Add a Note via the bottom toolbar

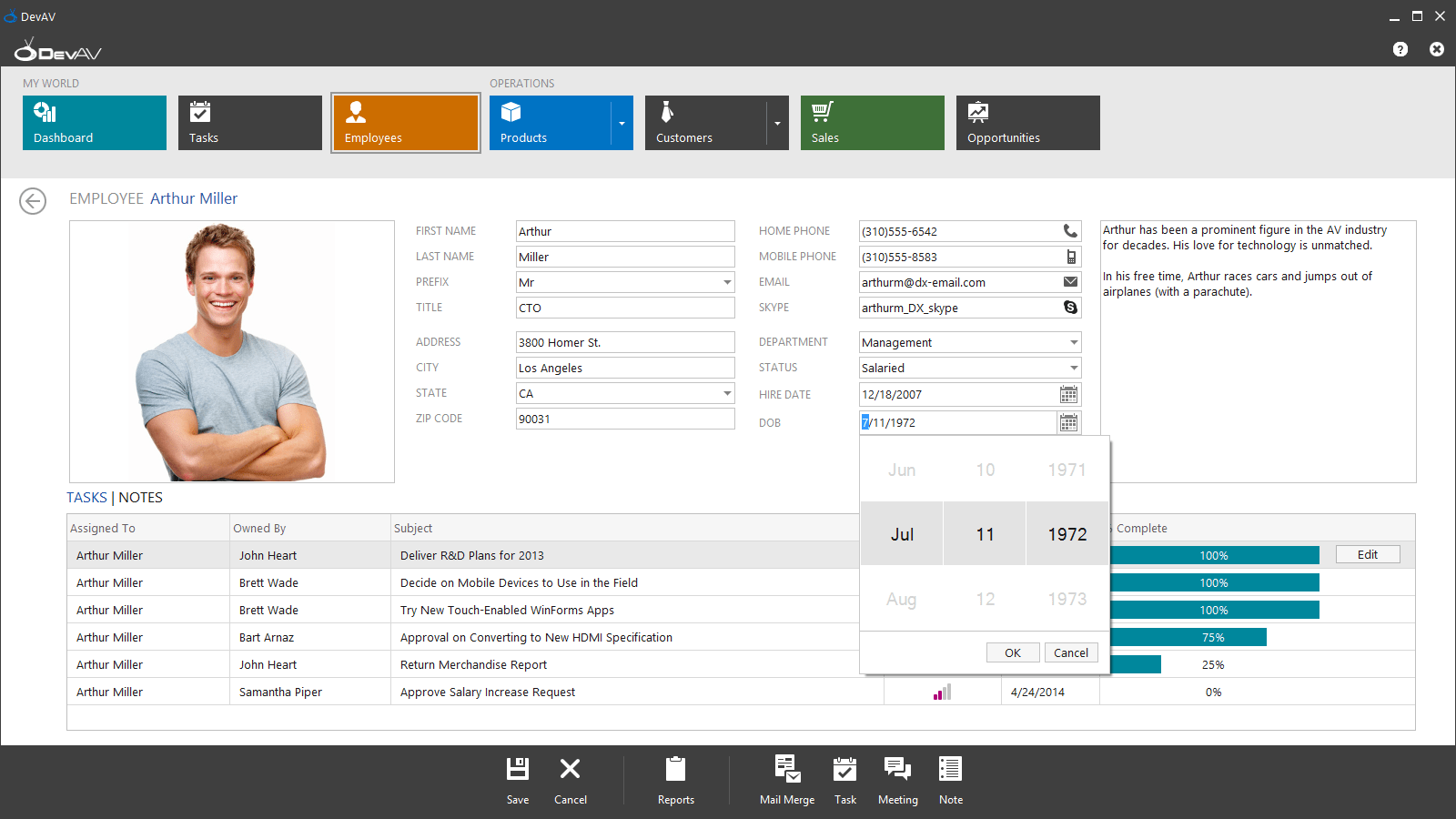pyautogui.click(x=950, y=769)
